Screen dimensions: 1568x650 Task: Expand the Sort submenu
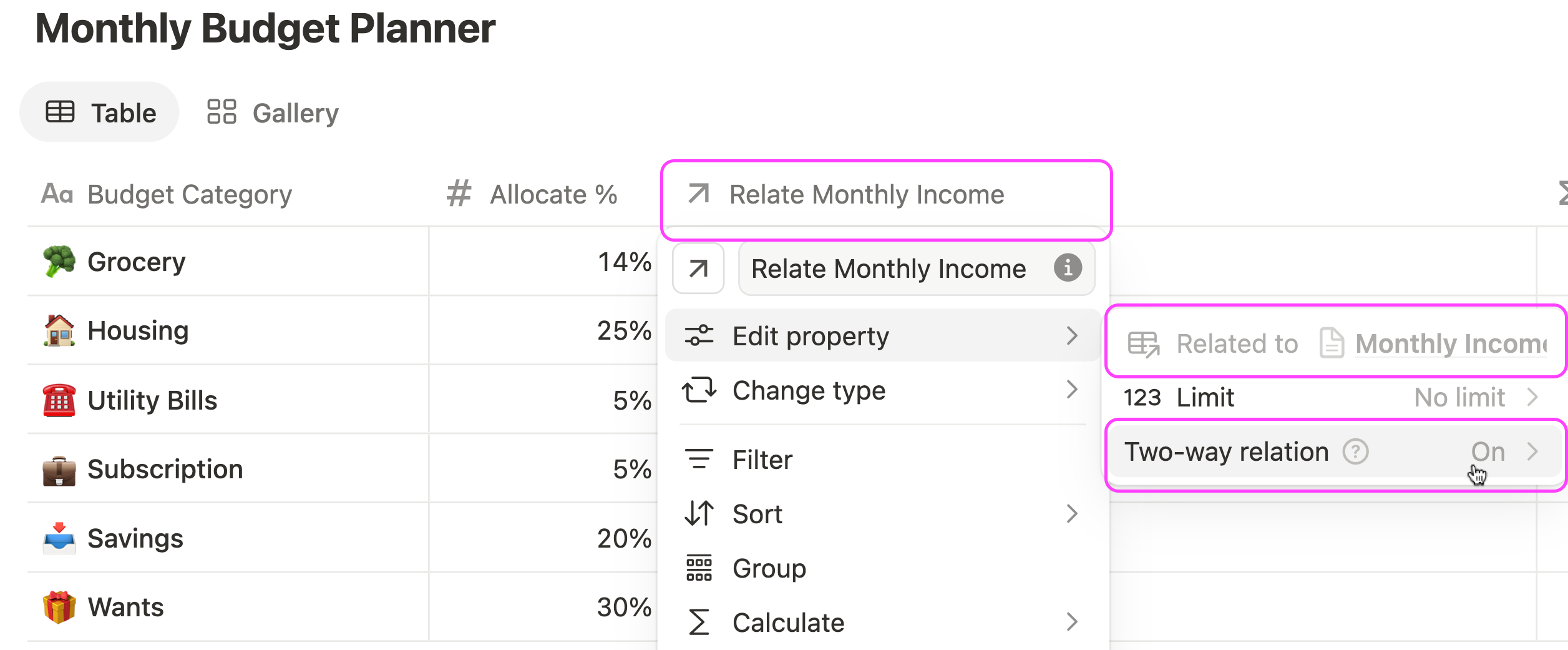click(x=882, y=514)
